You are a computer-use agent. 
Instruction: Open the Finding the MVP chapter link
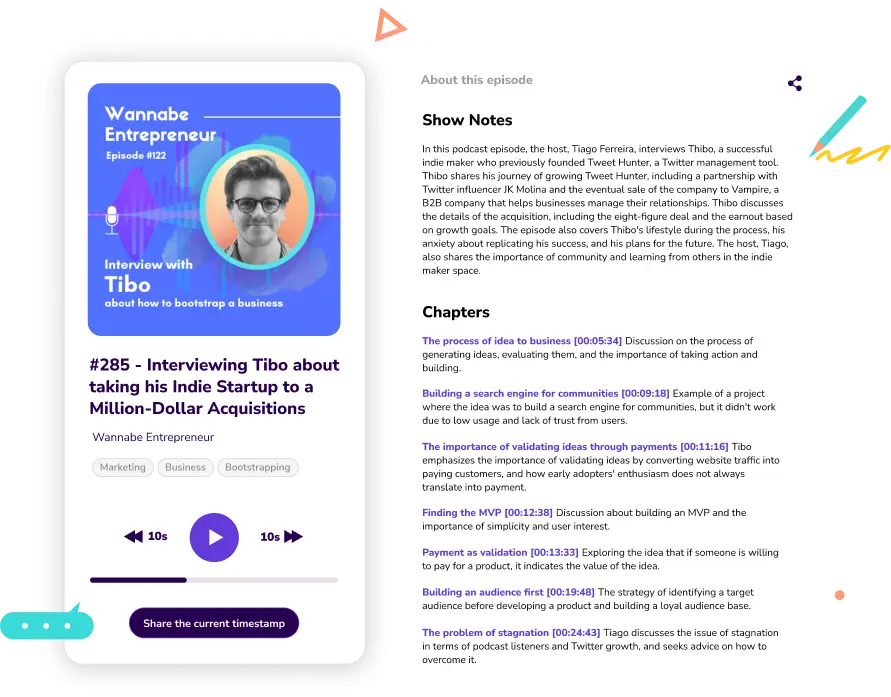tap(487, 513)
